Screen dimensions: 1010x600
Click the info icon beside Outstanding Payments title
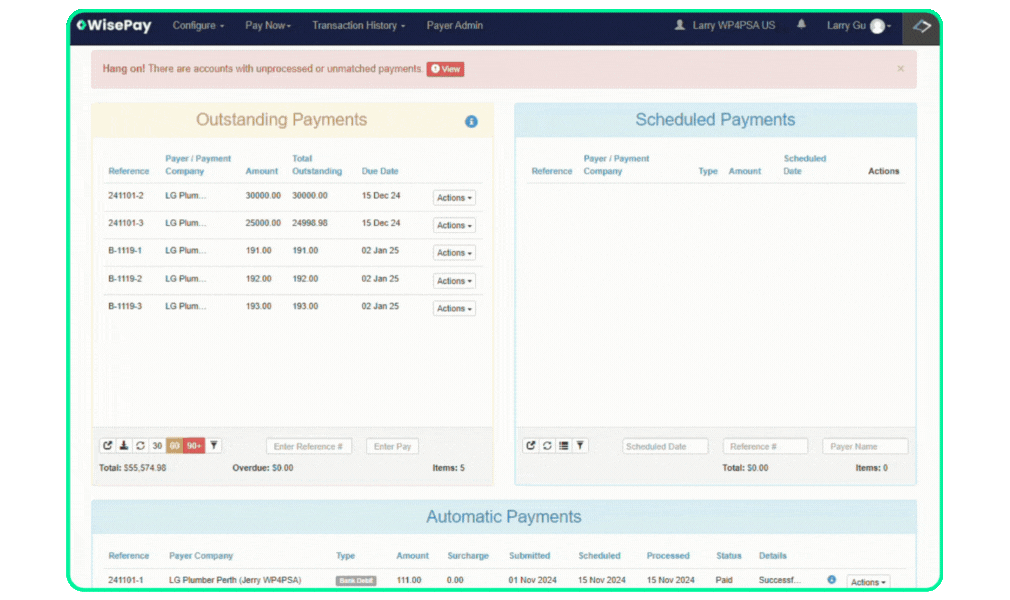(471, 120)
